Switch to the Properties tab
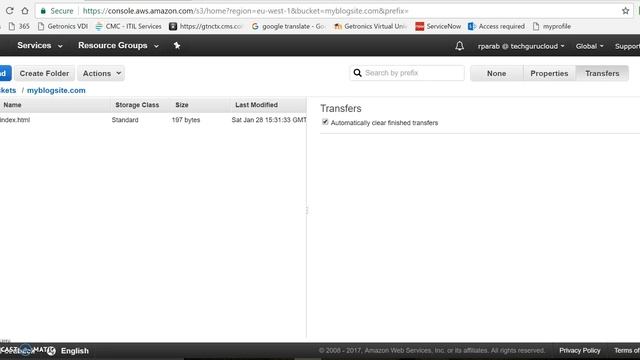640x360 pixels. coord(549,73)
